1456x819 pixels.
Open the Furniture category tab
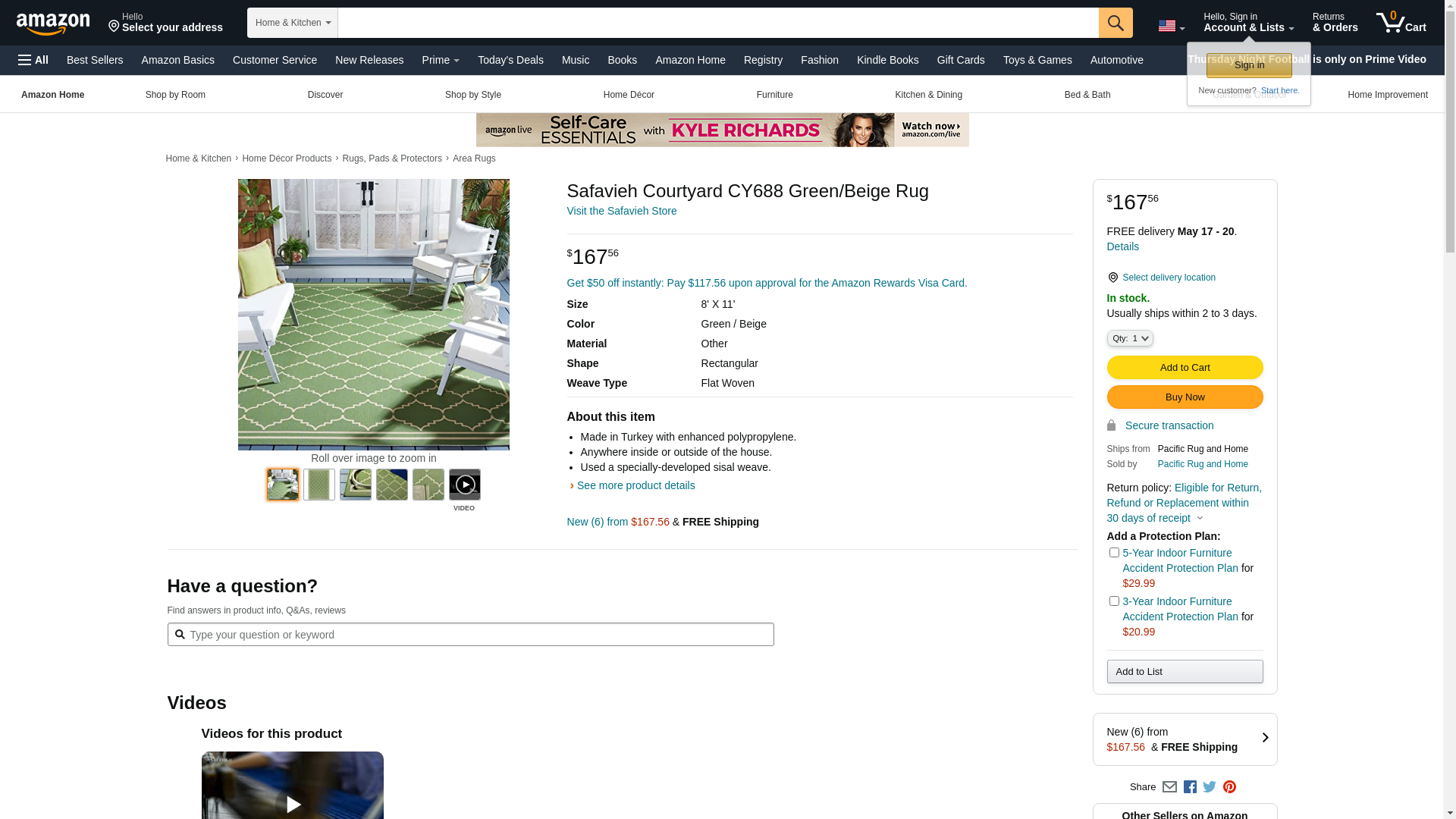click(x=774, y=95)
